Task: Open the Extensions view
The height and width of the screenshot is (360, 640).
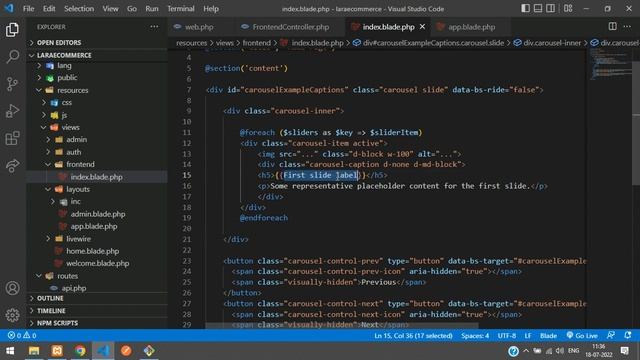Action: (12, 138)
